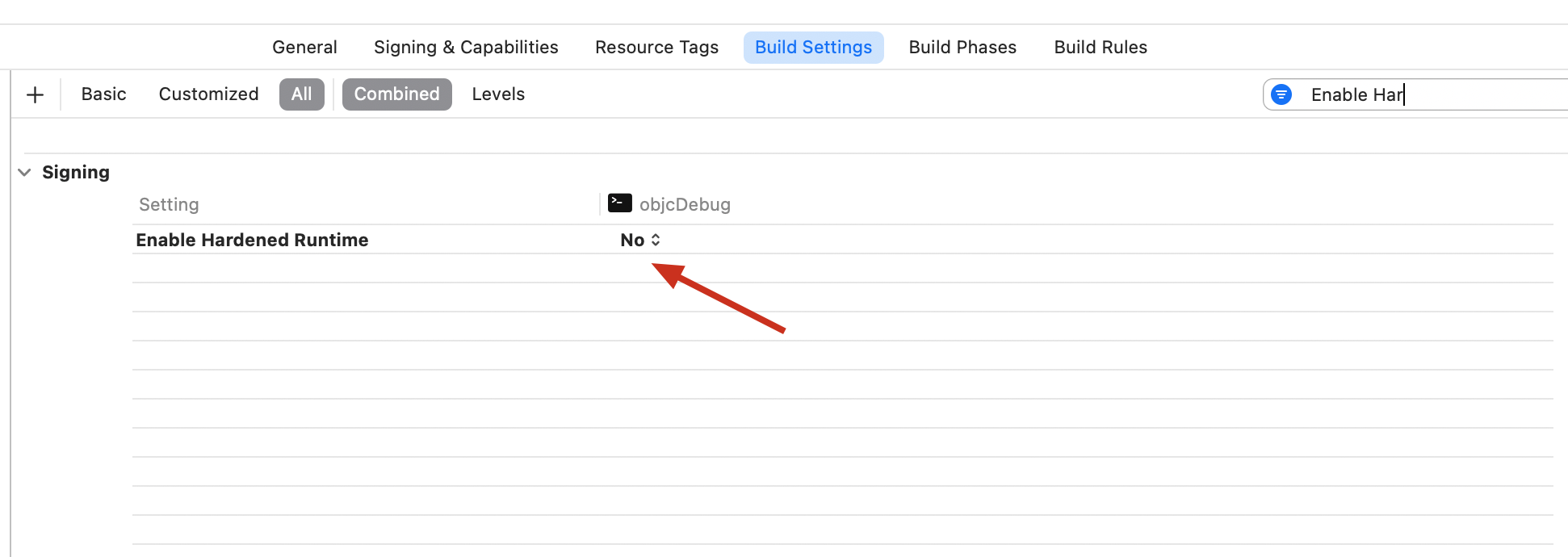Open the Build Rules tab

point(1101,48)
